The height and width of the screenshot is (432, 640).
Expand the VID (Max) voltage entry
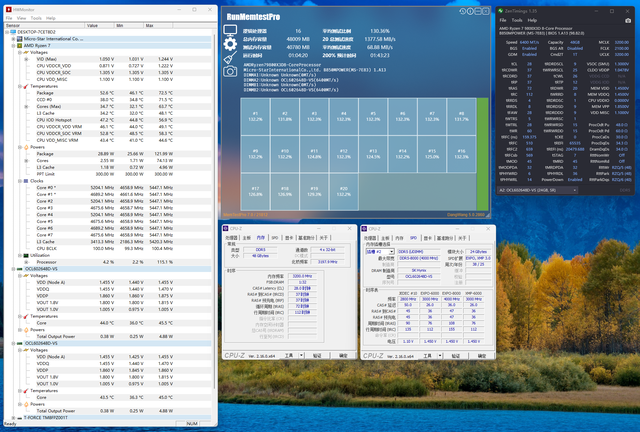pos(25,59)
